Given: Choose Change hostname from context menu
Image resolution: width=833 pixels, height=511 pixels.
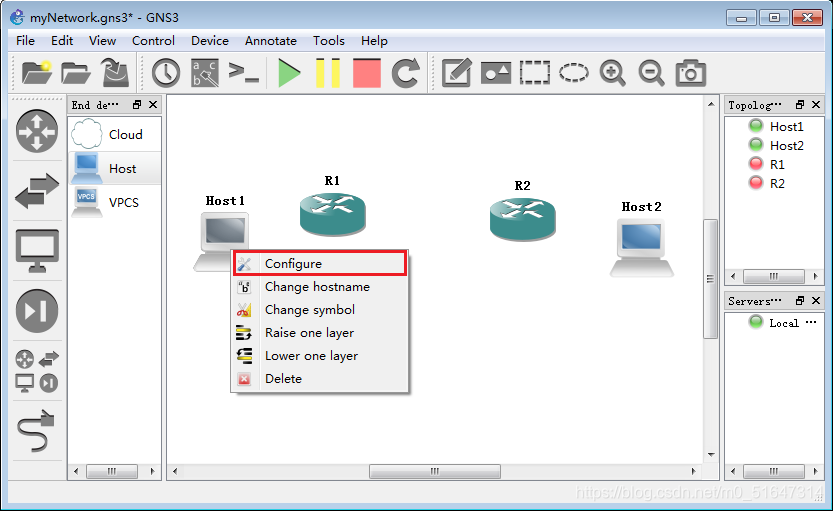Looking at the screenshot, I should 319,287.
